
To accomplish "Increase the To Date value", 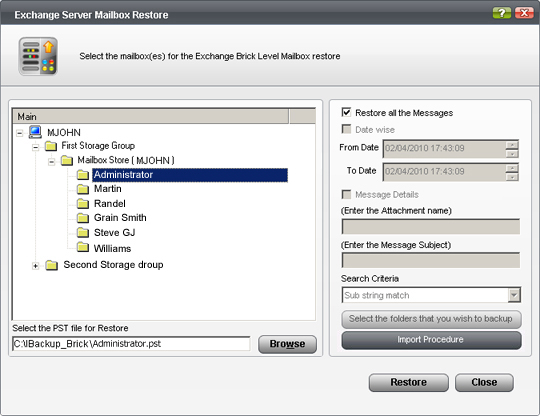I will (x=512, y=168).
